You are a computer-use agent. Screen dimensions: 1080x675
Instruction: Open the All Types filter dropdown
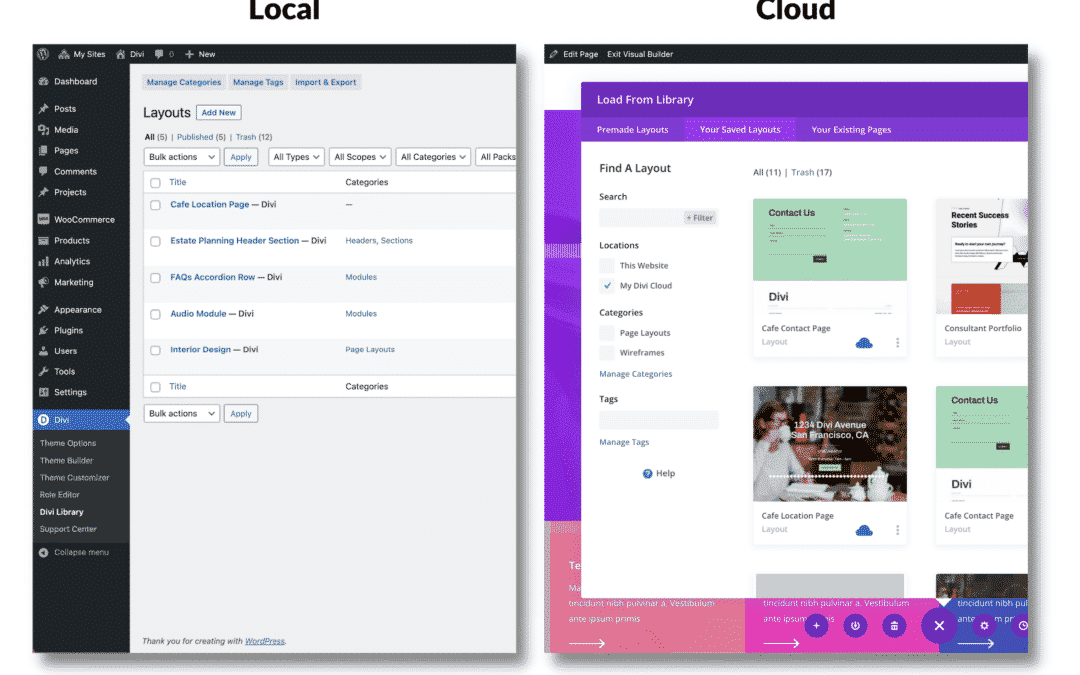coord(296,157)
